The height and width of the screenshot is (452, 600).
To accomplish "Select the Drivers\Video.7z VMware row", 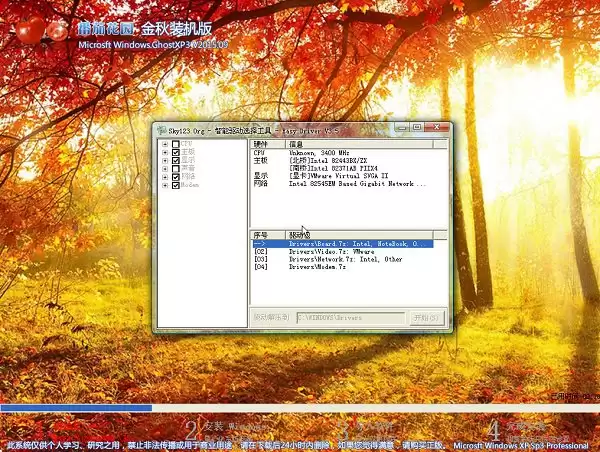I will 332,251.
